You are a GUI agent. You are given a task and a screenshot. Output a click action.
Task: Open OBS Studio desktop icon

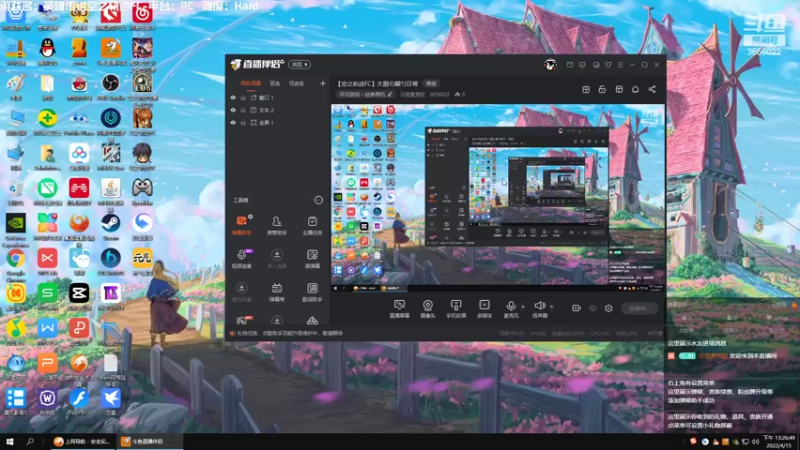click(x=110, y=86)
